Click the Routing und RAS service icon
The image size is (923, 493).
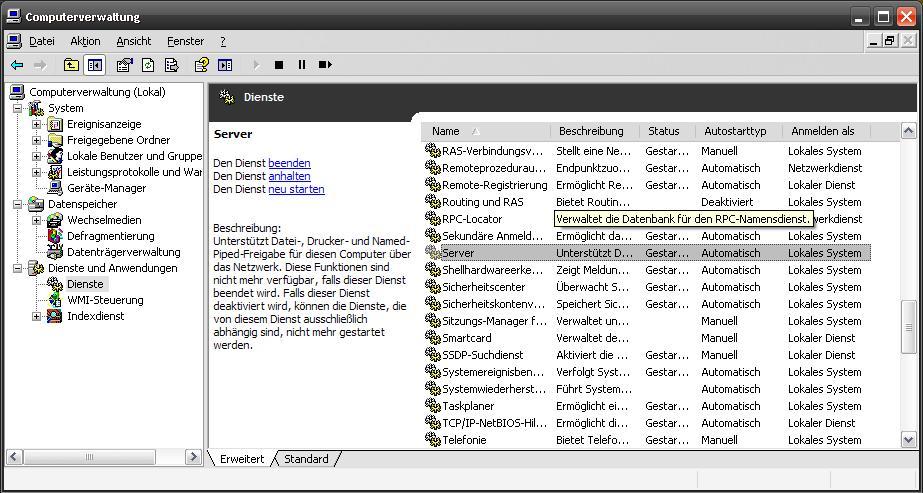pos(433,202)
